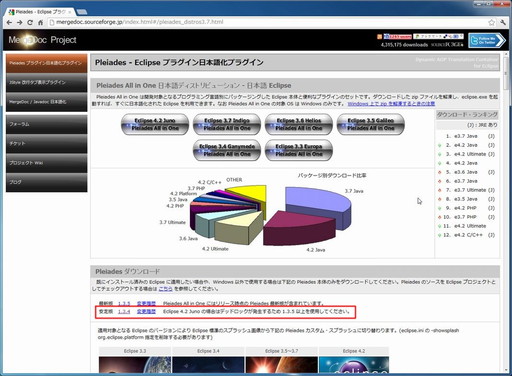
Task: Click the Eclipse 3.7 Indigo Pleiades All in One button
Action: coord(227,124)
